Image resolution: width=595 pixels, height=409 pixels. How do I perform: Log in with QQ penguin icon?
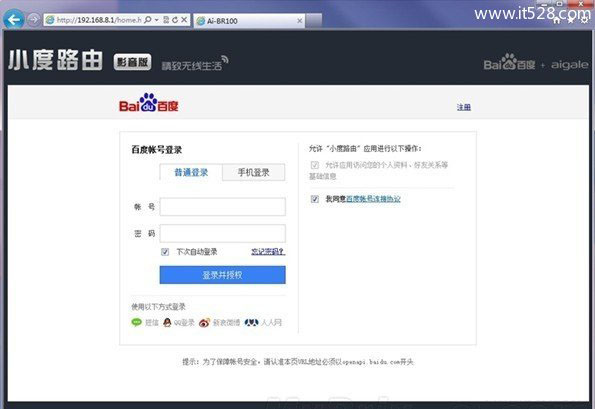[x=167, y=322]
